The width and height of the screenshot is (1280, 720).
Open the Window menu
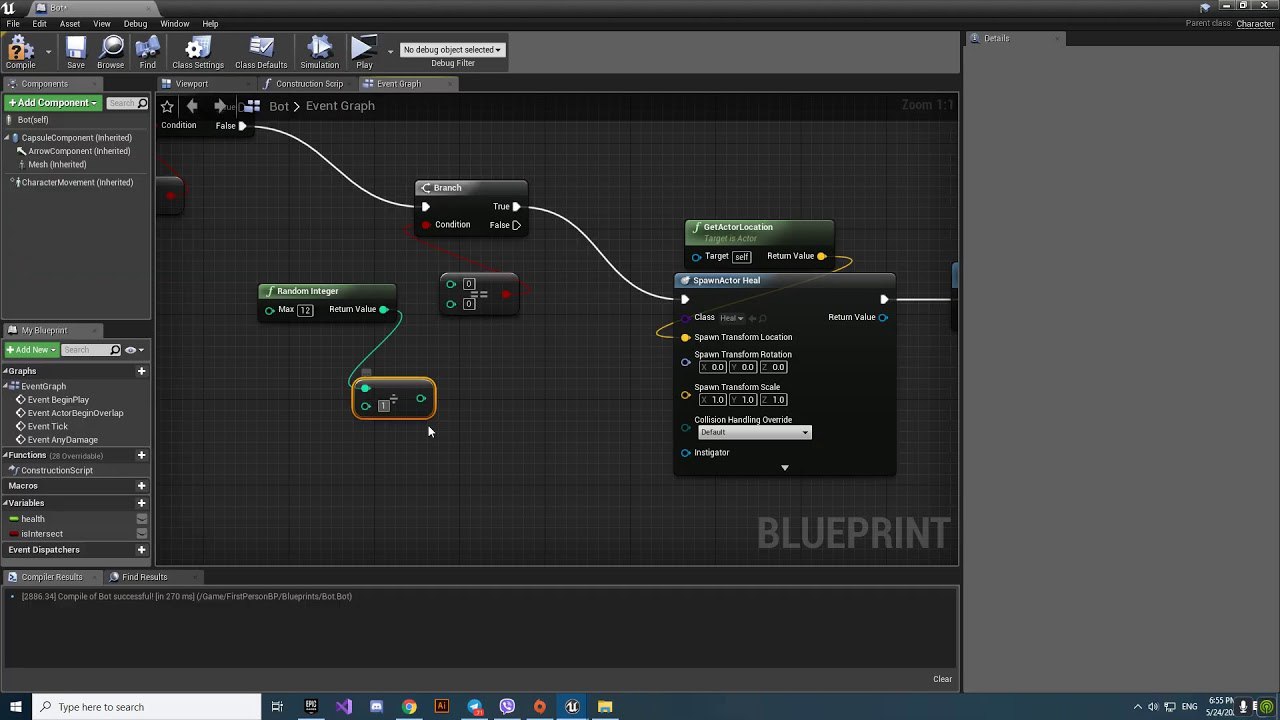pyautogui.click(x=174, y=23)
